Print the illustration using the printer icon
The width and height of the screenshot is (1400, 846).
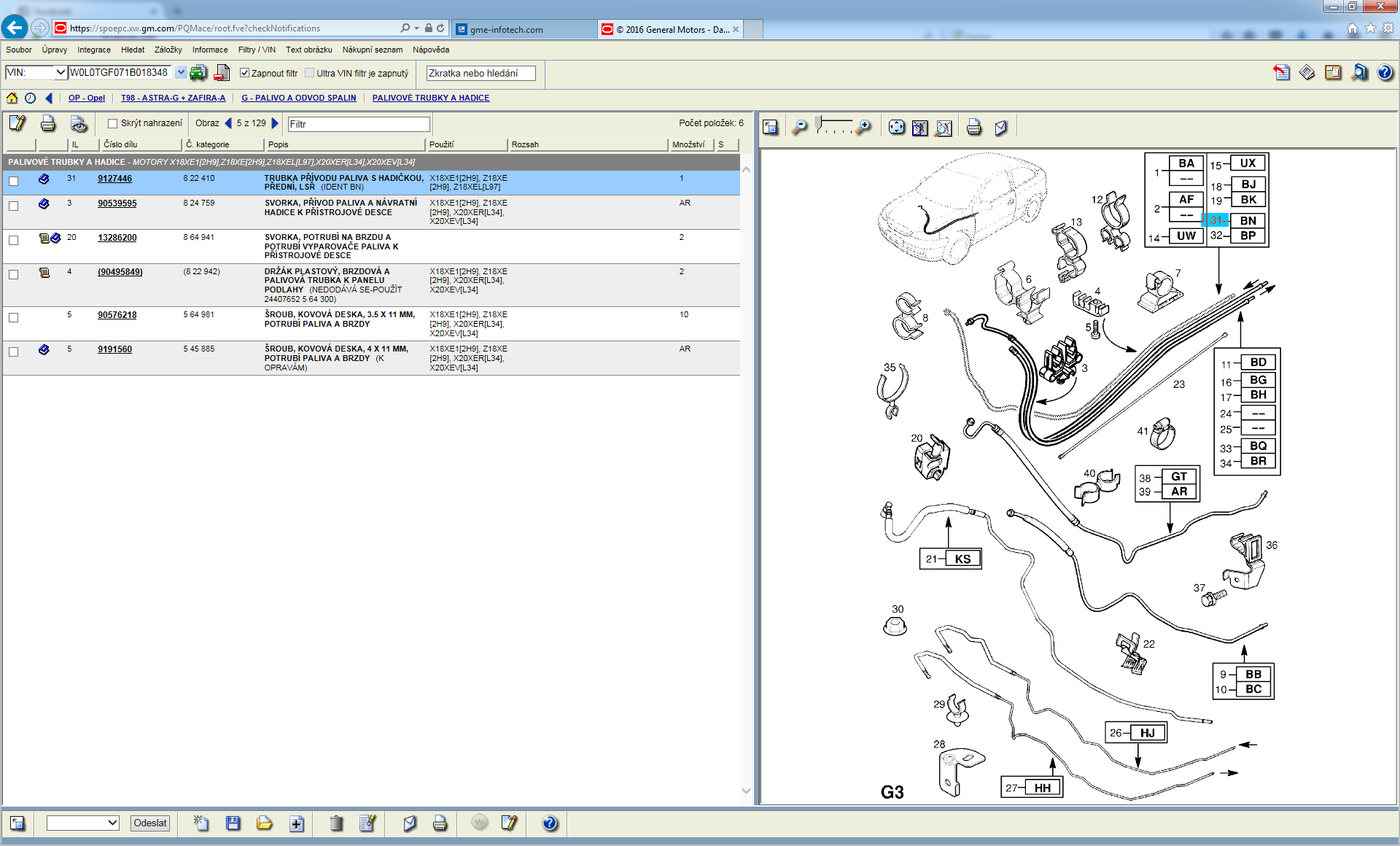tap(973, 128)
